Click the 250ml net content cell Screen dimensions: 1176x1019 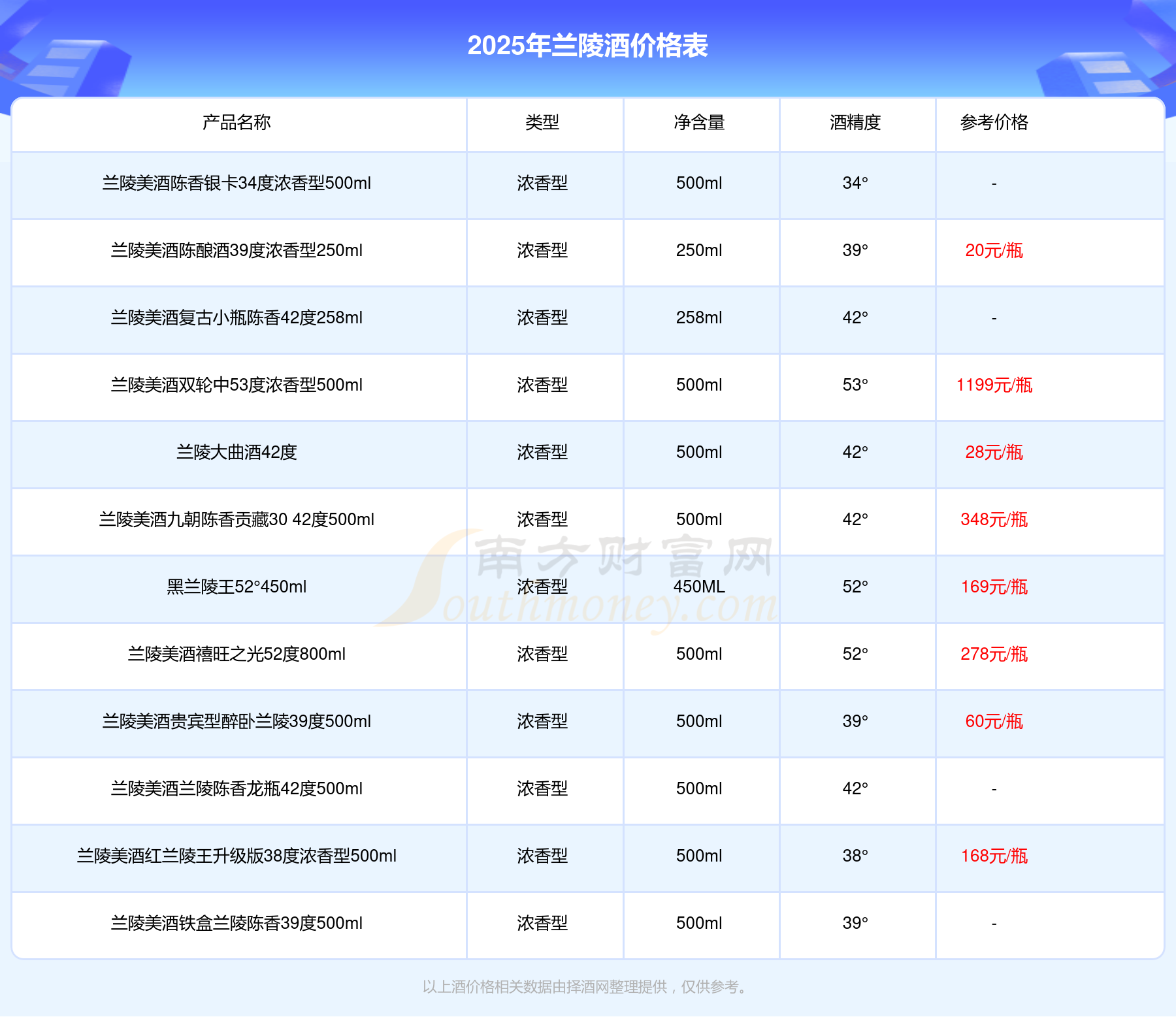(699, 250)
